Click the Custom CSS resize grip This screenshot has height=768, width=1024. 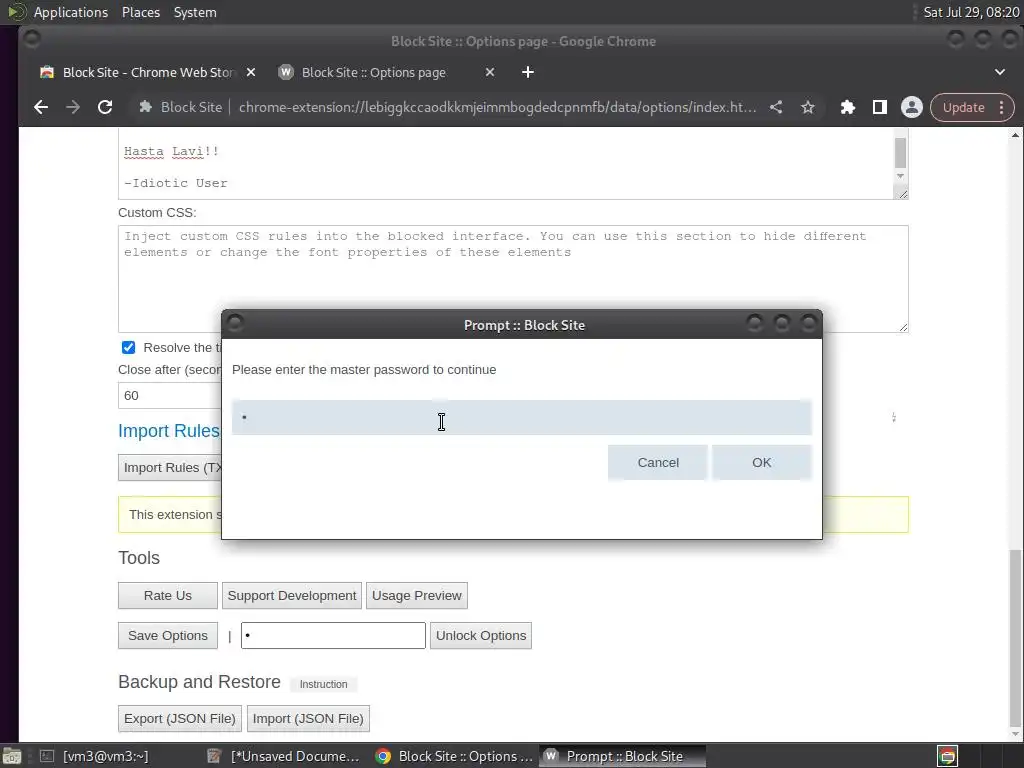pyautogui.click(x=903, y=327)
